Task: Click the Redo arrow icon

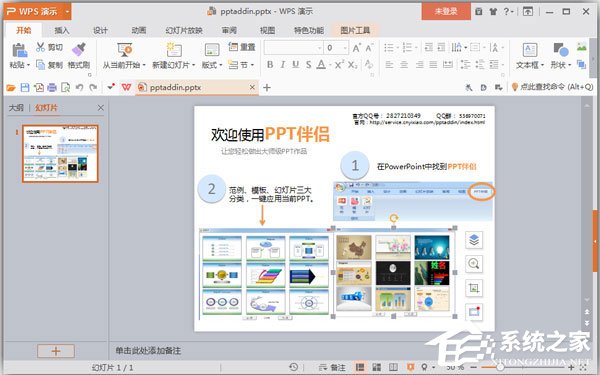Action: coord(93,88)
